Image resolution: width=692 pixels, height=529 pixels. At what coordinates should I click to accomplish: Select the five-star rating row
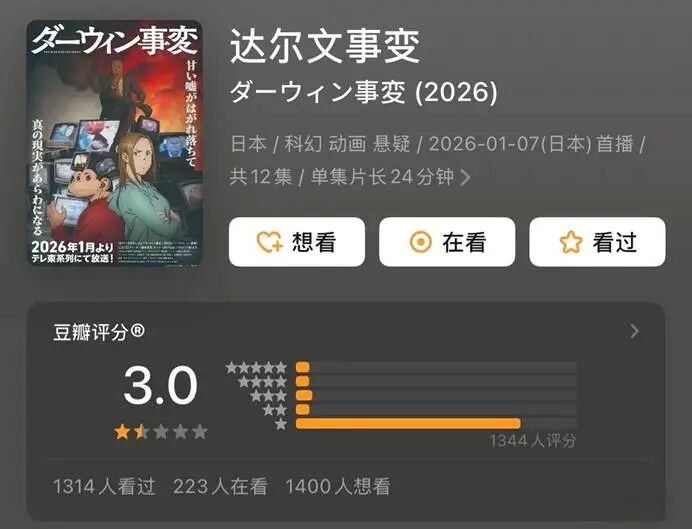click(x=401, y=368)
